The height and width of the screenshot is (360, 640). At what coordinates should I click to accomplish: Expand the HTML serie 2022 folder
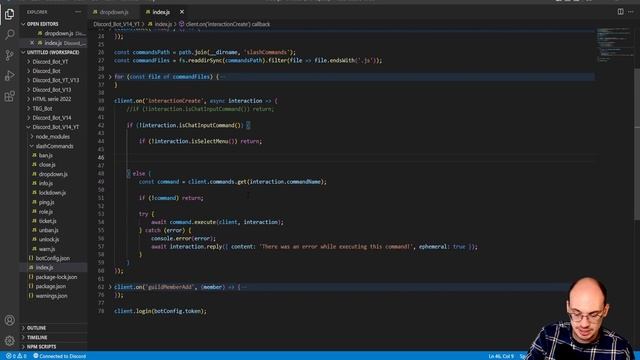click(x=51, y=99)
